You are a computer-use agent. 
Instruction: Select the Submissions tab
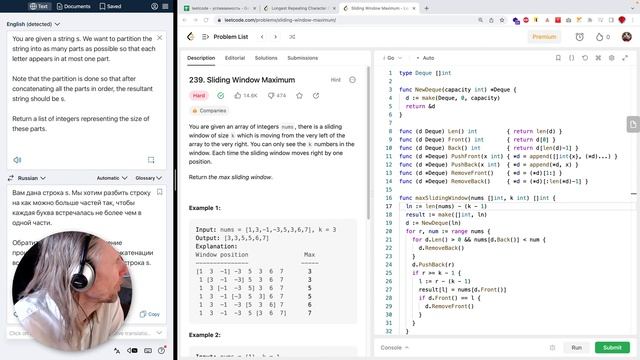(x=302, y=58)
